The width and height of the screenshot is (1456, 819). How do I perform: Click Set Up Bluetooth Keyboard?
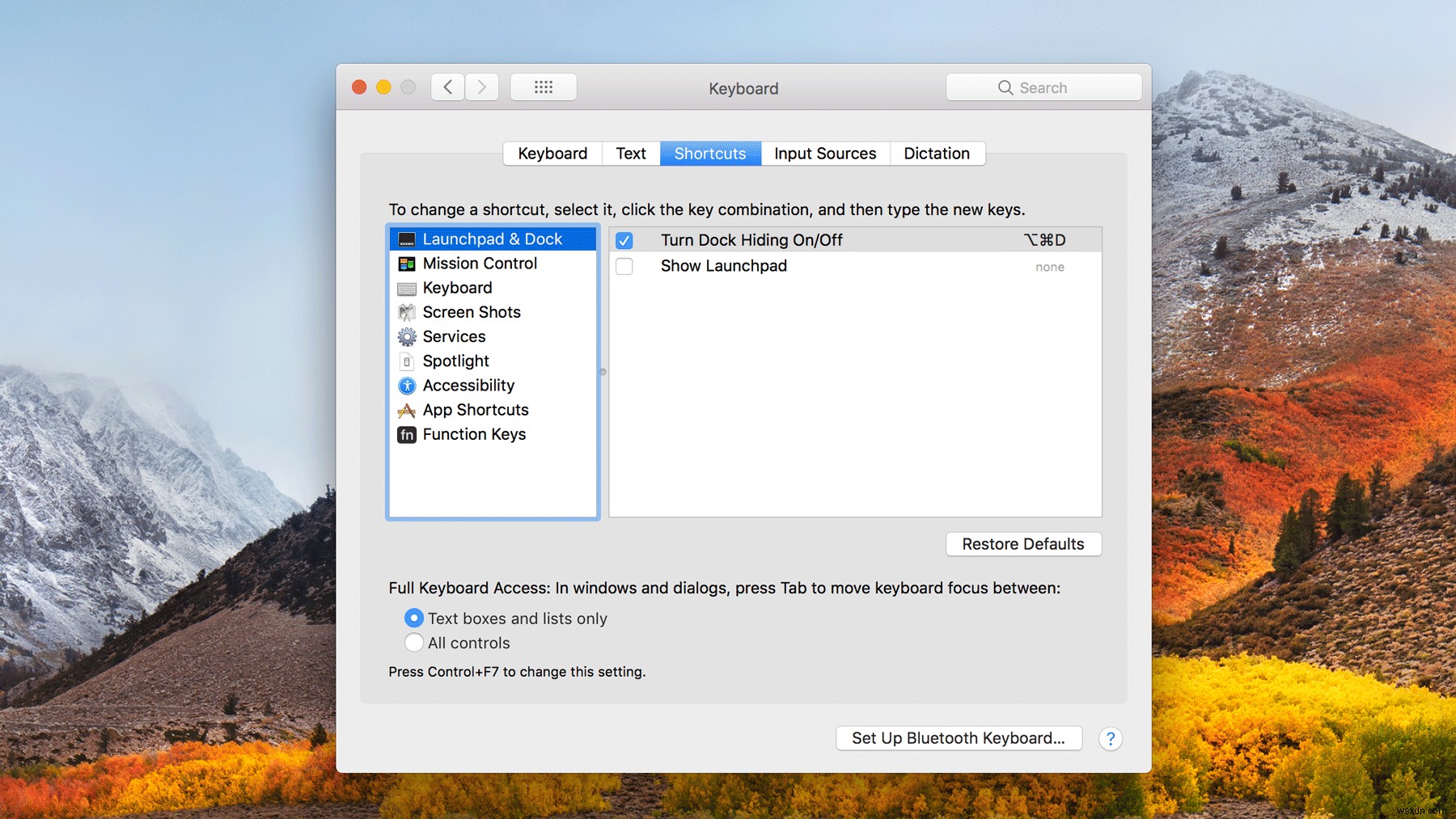pos(958,738)
